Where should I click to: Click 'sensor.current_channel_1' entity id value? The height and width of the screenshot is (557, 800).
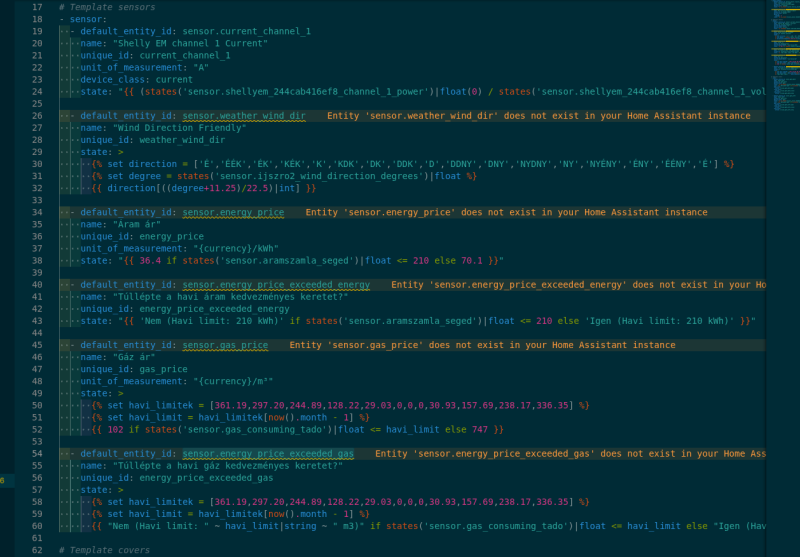(x=246, y=31)
